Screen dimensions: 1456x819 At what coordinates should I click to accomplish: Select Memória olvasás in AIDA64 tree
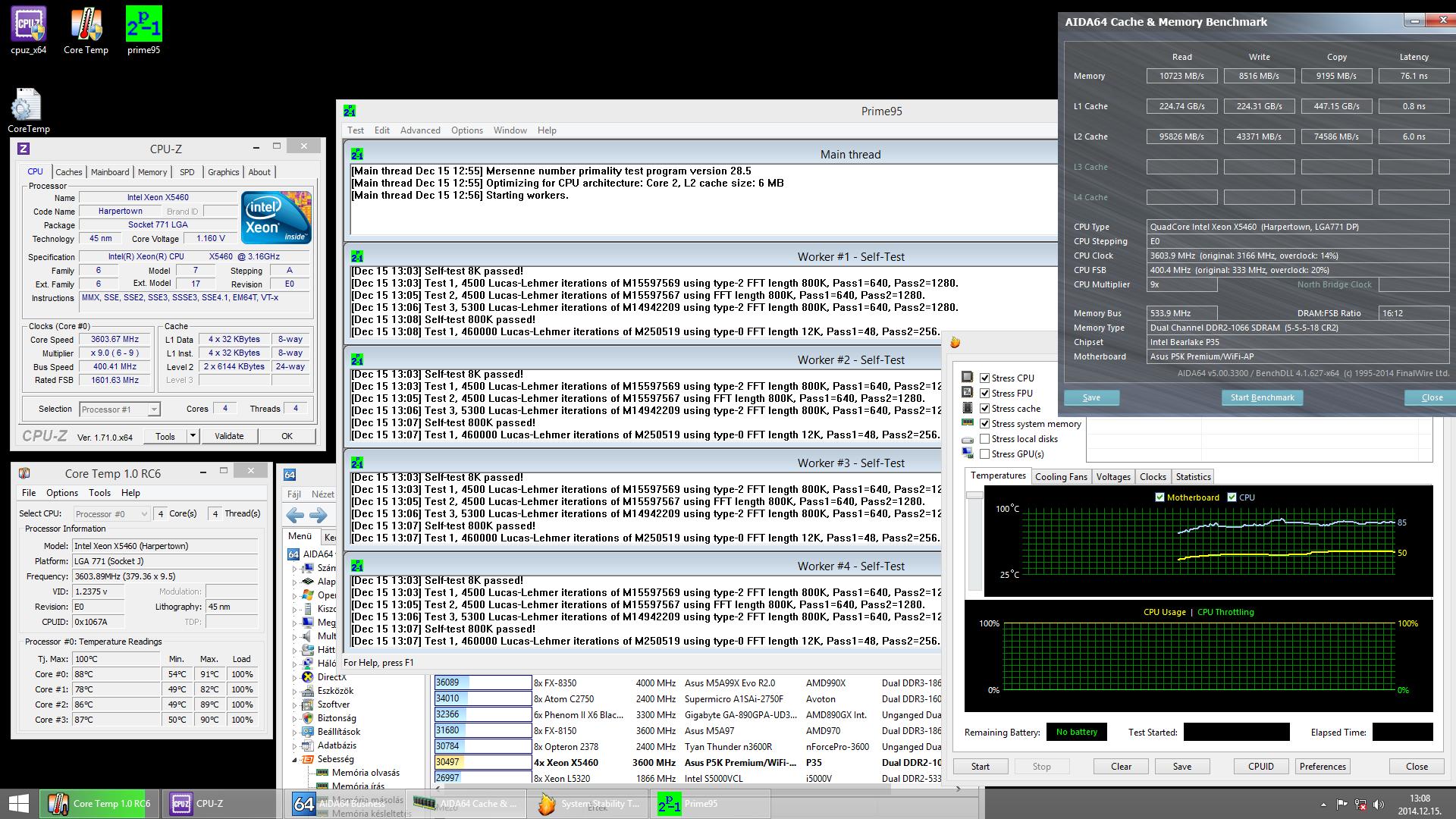pos(366,773)
